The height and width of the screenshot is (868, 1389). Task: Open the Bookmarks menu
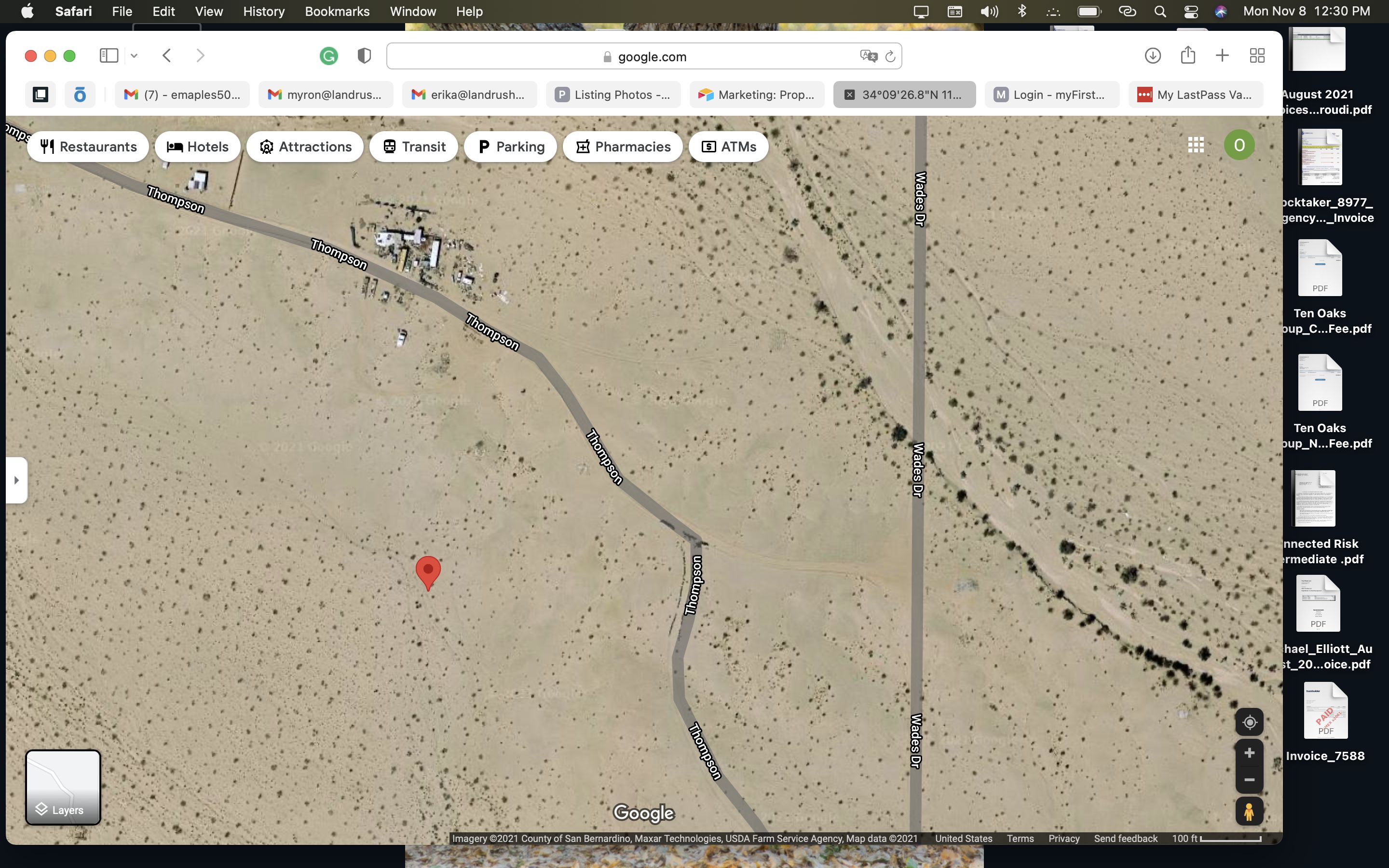(338, 11)
